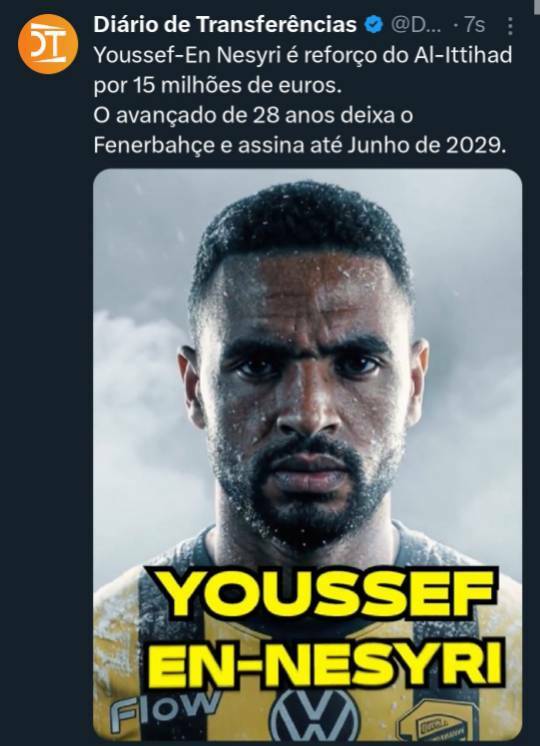Viewport: 540px width, 746px height.
Task: Click the player's face in the image
Action: tap(304, 400)
